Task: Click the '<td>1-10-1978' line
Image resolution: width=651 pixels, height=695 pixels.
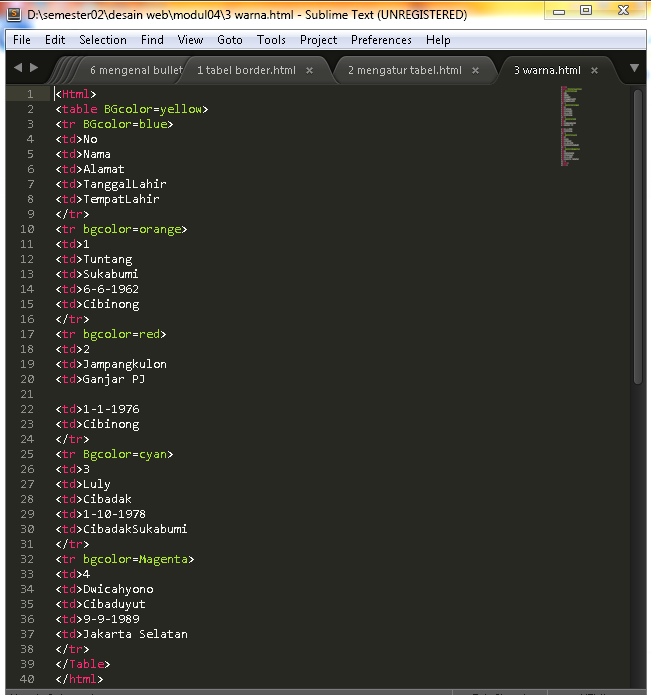Action: [x=101, y=514]
